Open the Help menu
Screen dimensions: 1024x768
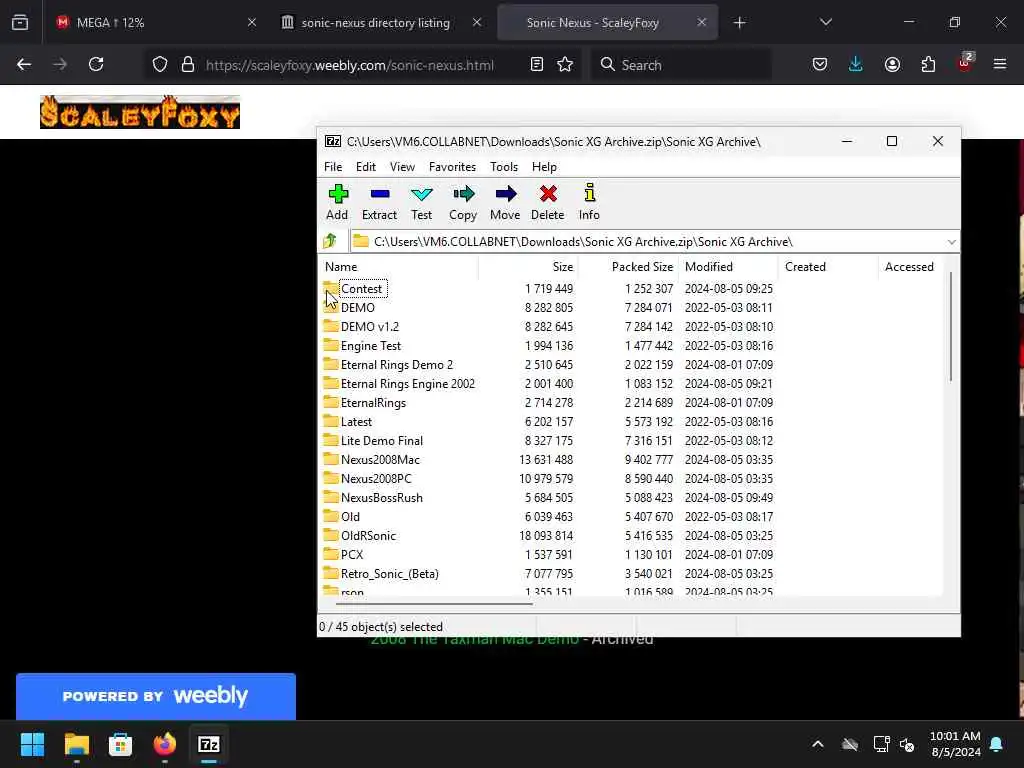coord(544,167)
